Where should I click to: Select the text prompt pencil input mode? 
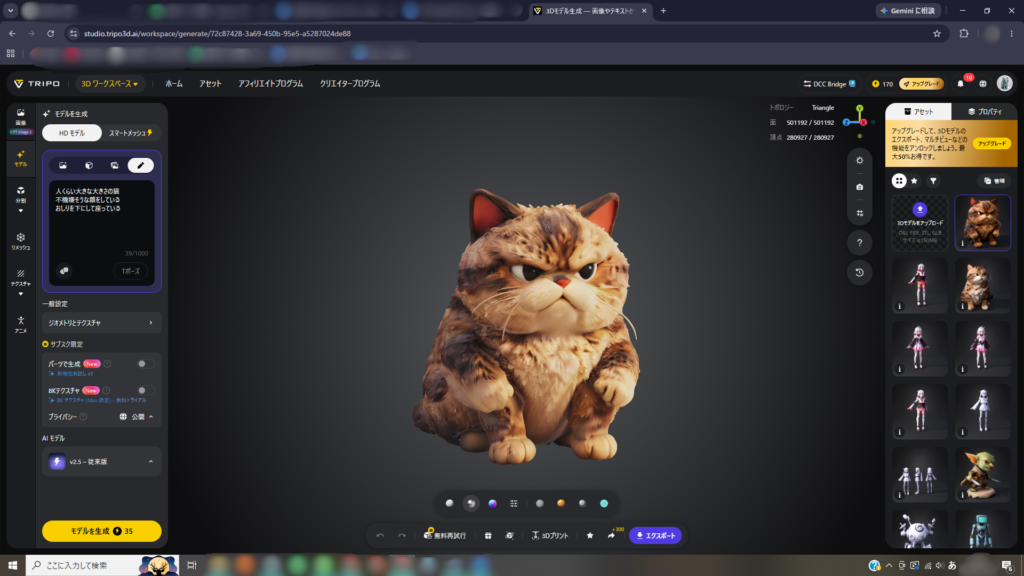(140, 165)
